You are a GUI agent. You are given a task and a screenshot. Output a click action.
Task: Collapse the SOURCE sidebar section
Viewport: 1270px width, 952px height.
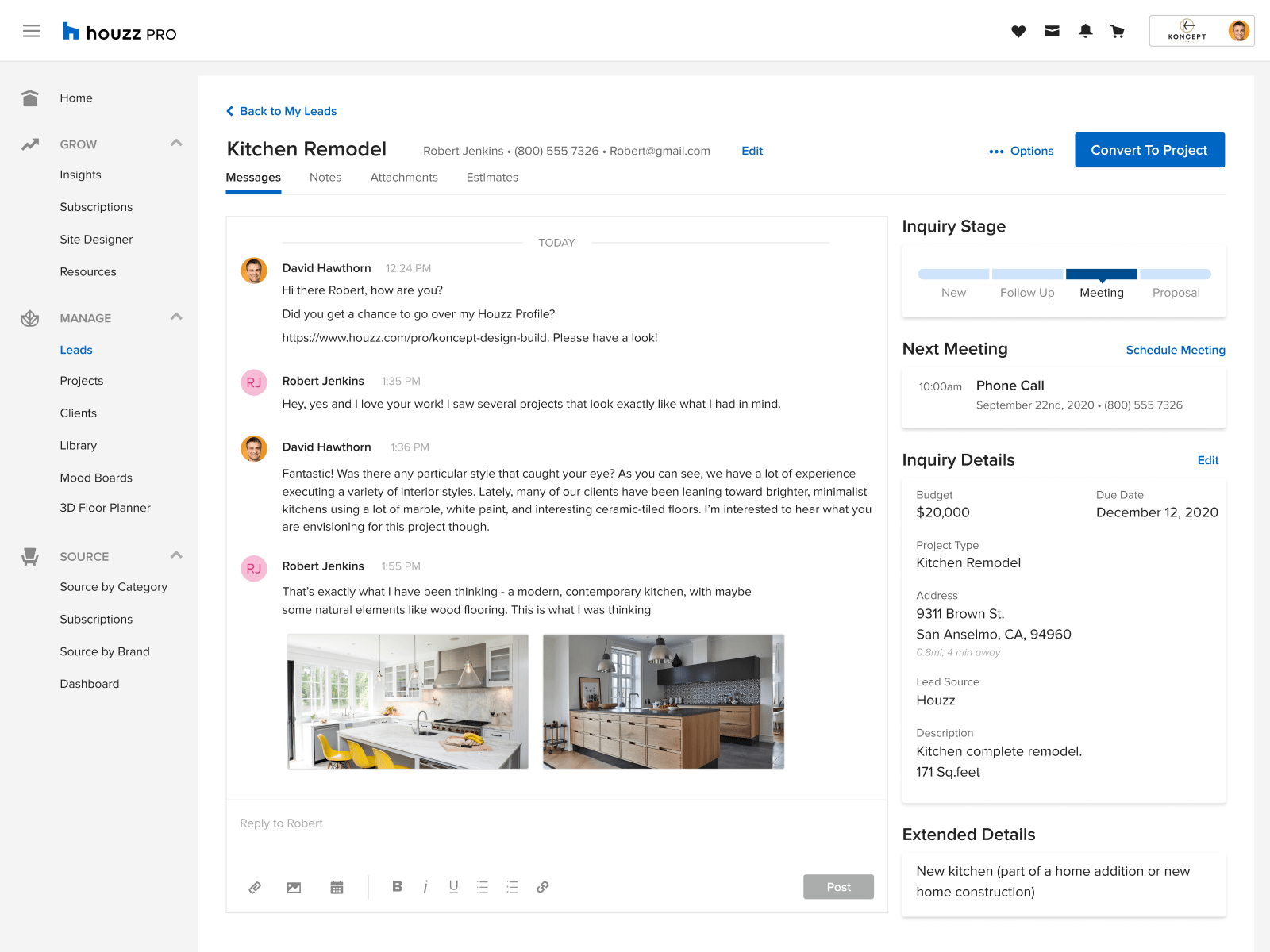[176, 555]
